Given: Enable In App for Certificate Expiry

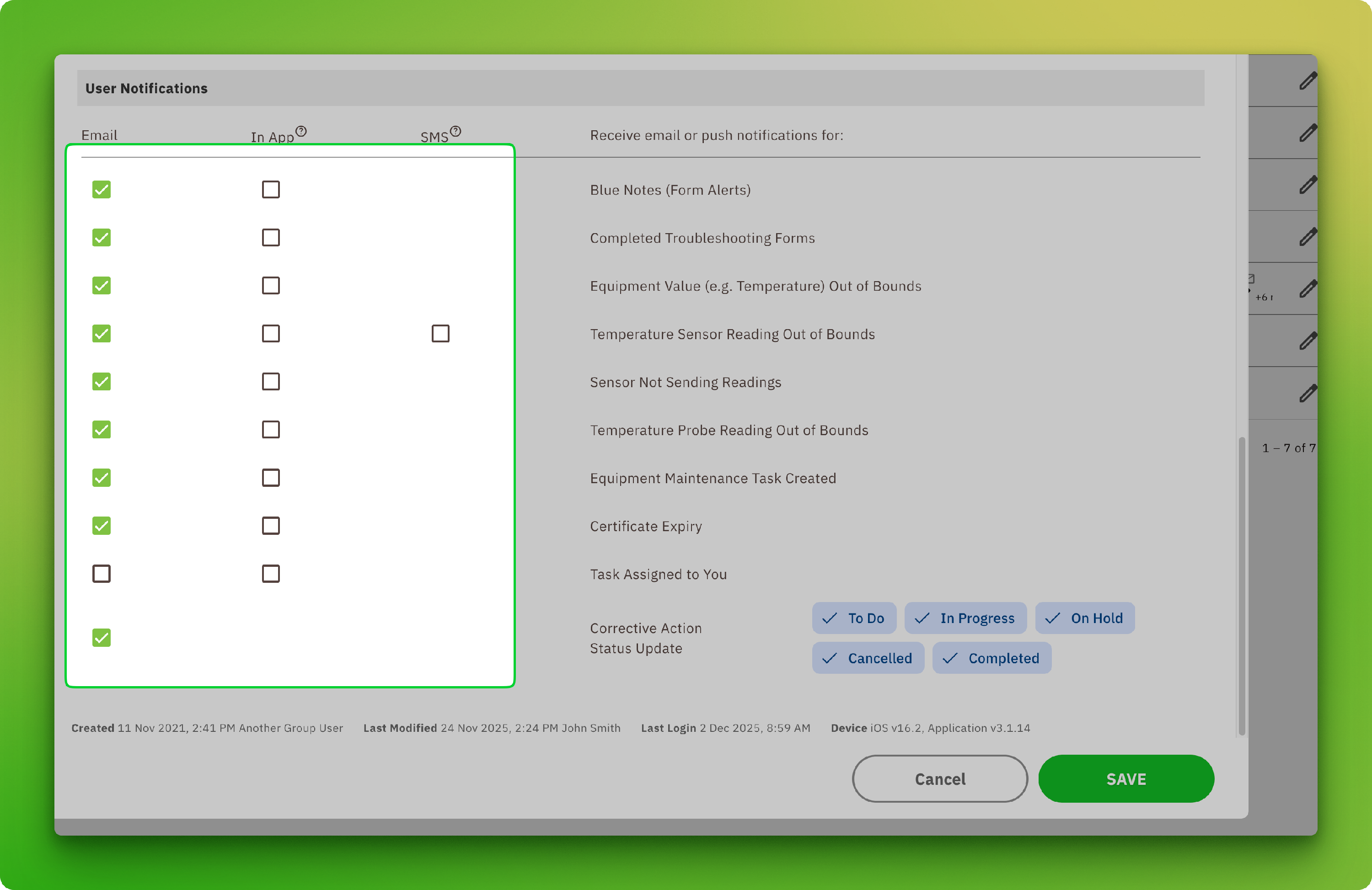Looking at the screenshot, I should [271, 526].
